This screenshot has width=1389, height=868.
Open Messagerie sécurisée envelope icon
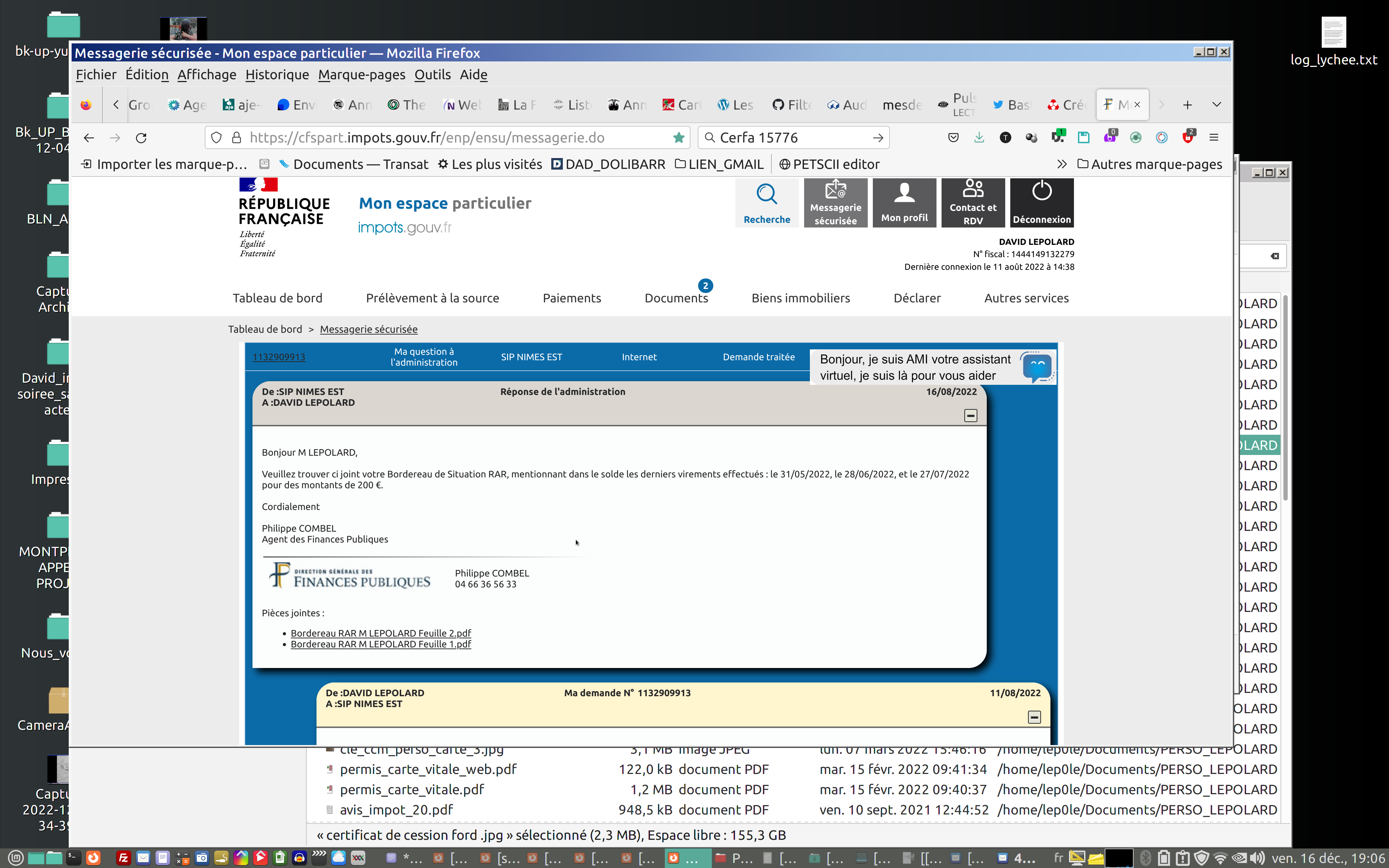(x=835, y=190)
